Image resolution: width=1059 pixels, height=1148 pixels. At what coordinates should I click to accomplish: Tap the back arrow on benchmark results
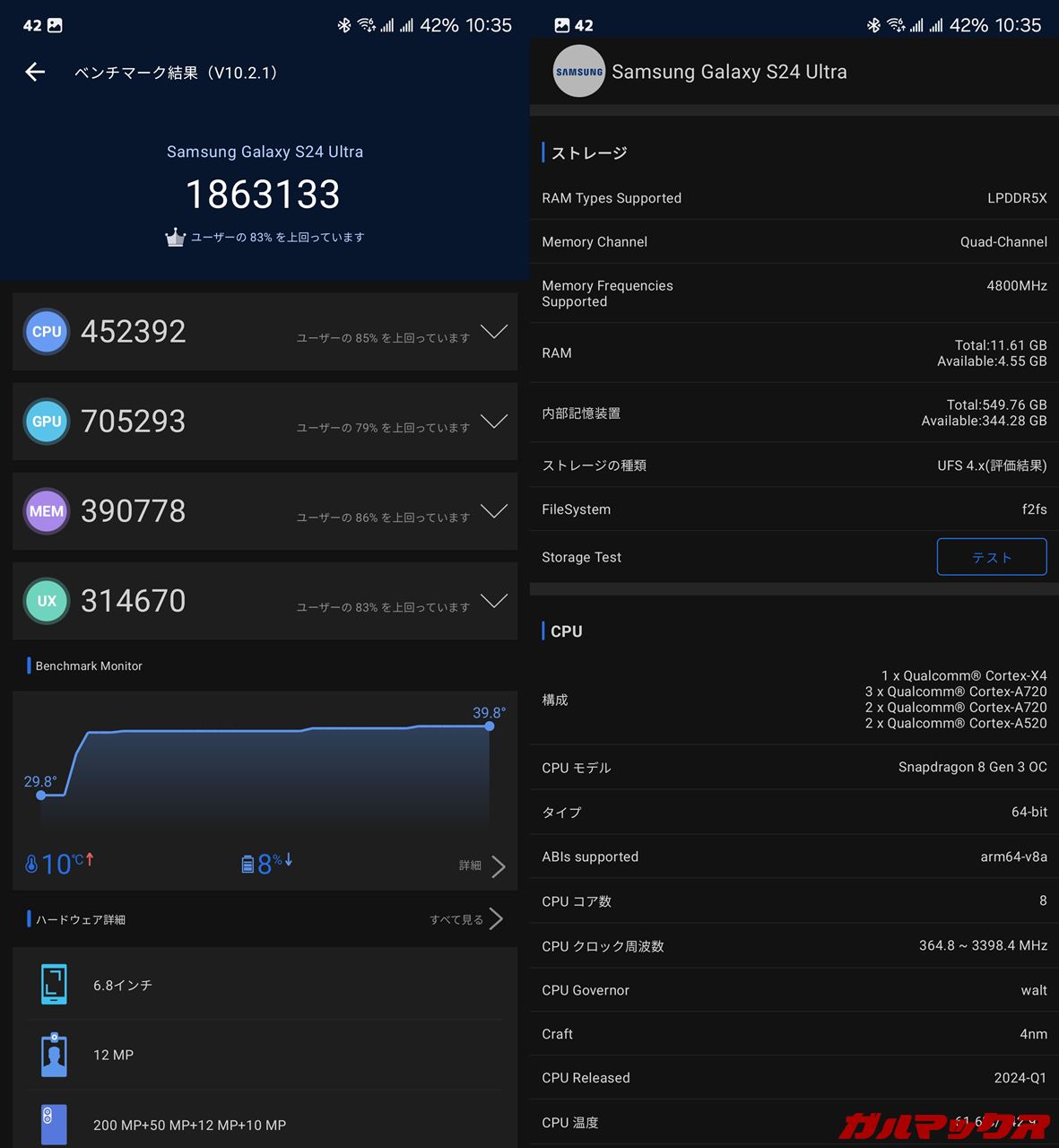35,73
